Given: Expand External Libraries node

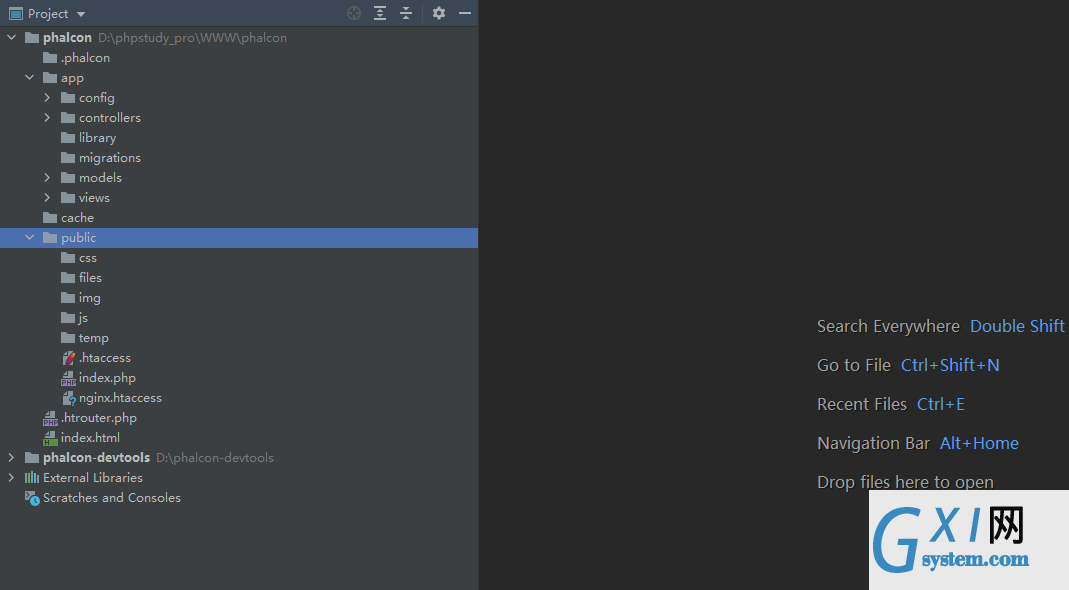Looking at the screenshot, I should tap(12, 477).
